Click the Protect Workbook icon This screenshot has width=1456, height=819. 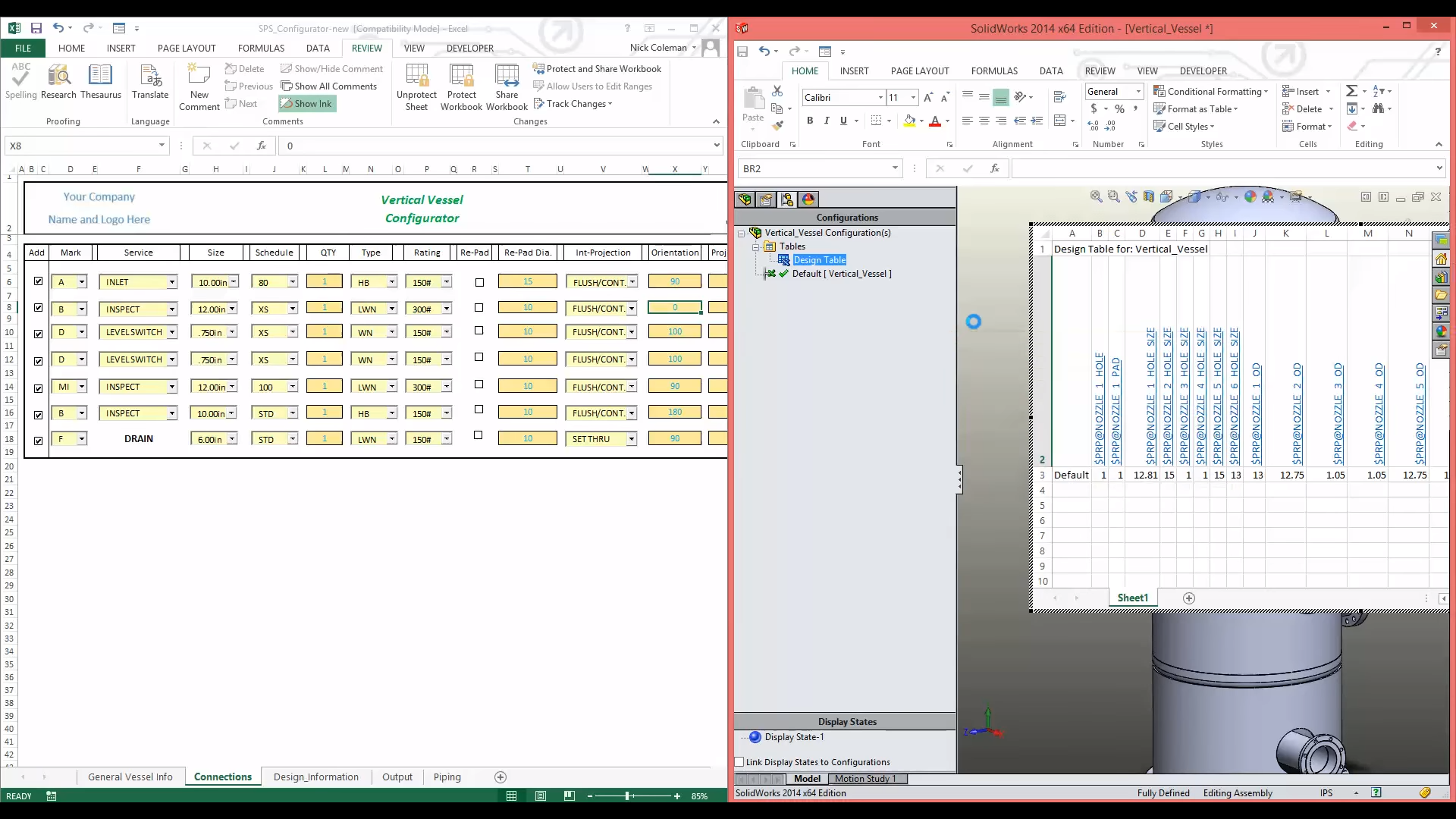pos(461,87)
